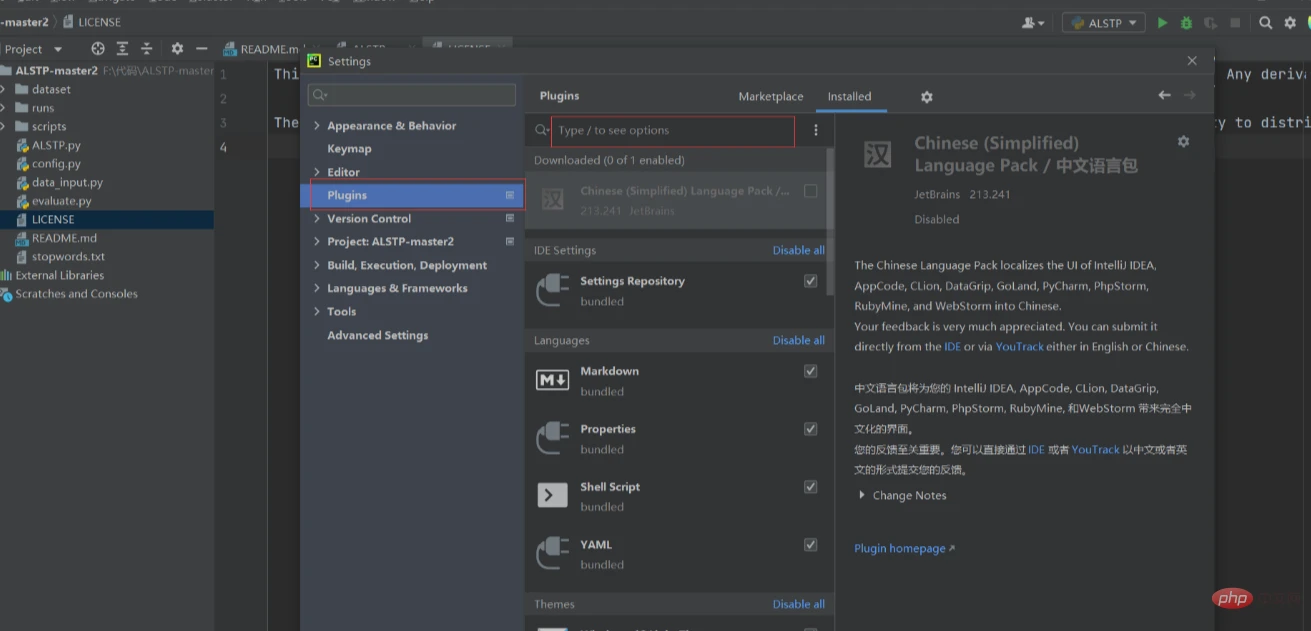Open the three-dot options menu beside plugin search
Viewport: 1311px width, 631px height.
pyautogui.click(x=815, y=130)
